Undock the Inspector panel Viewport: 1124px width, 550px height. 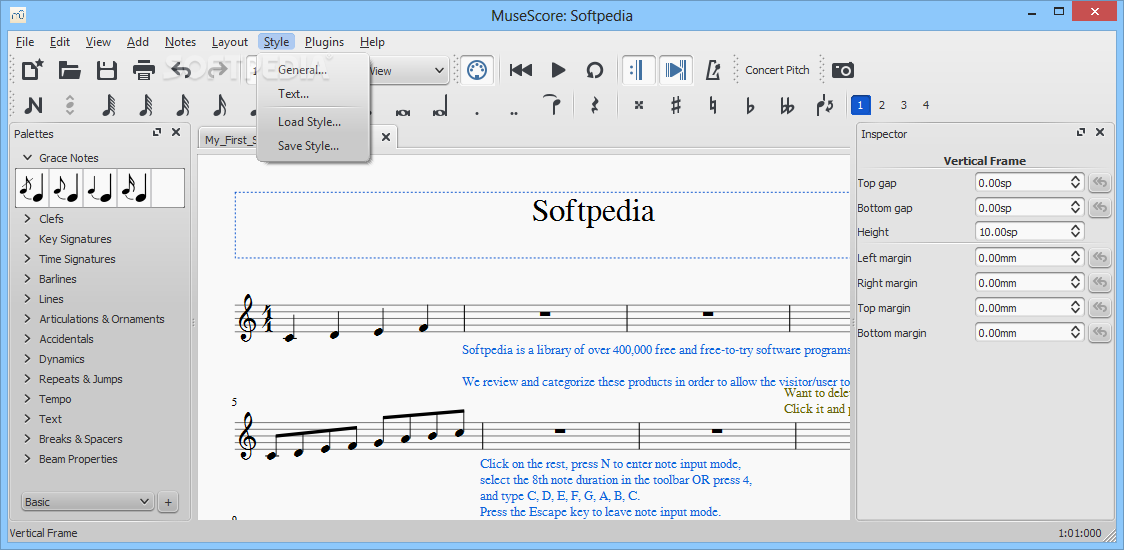point(1081,133)
